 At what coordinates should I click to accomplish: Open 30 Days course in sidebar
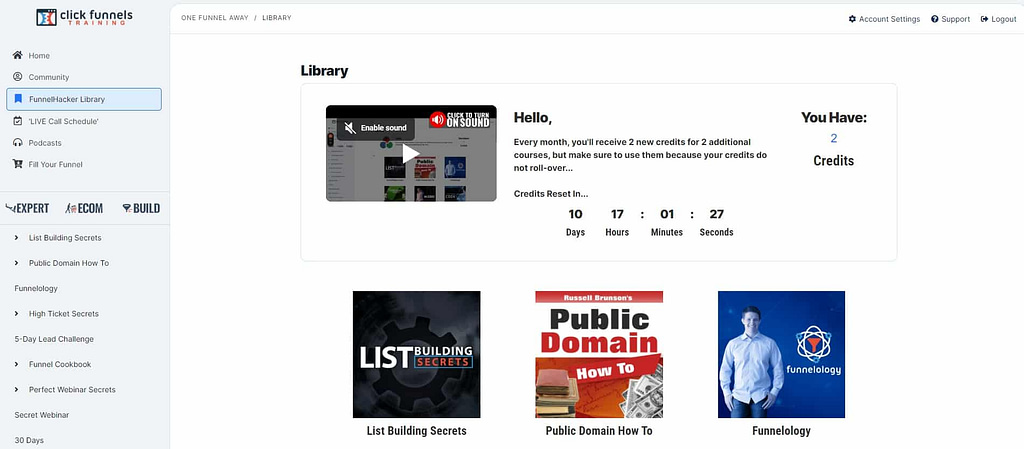pyautogui.click(x=29, y=441)
